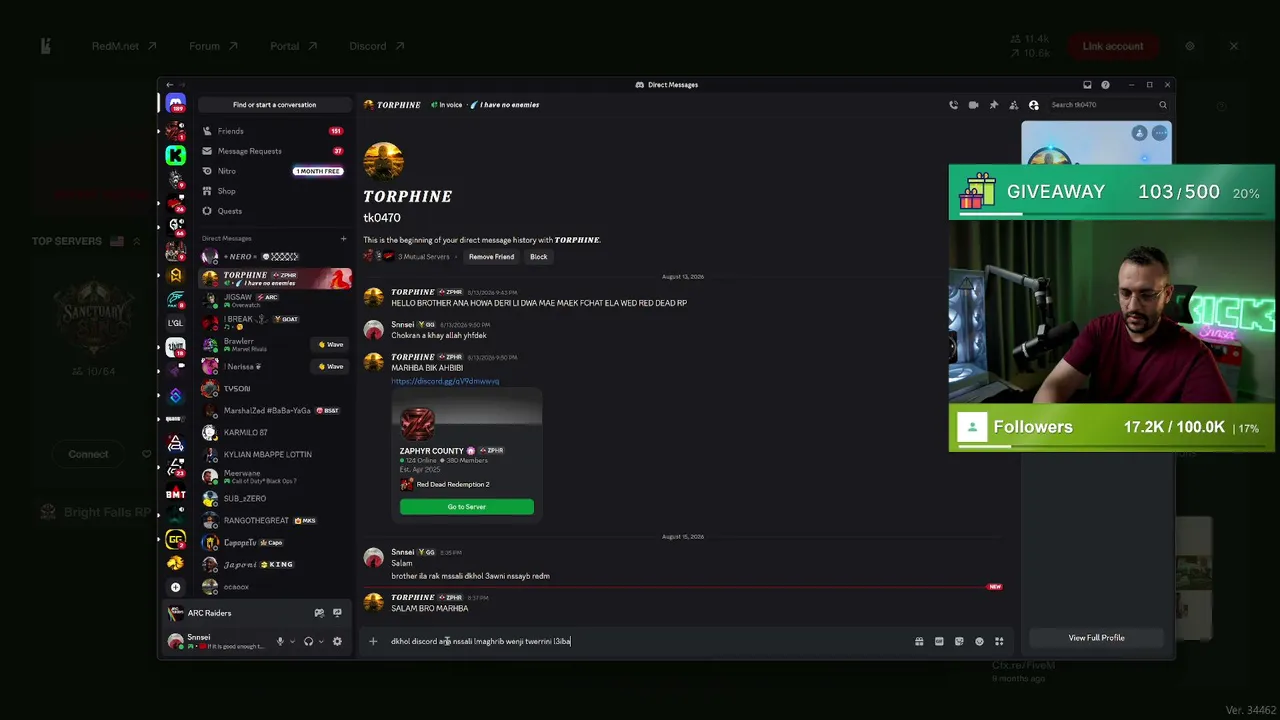1280x720 pixels.
Task: Open DM with KARMILO 87
Action: (274, 432)
